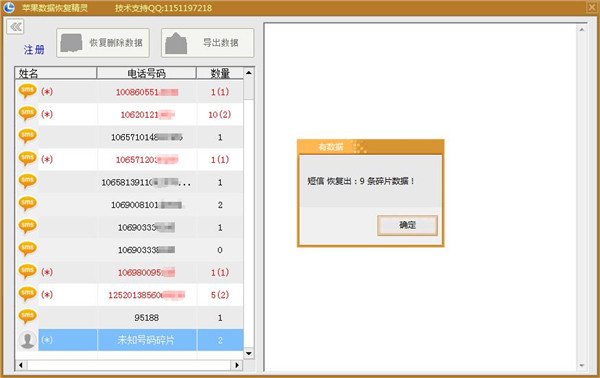Sort by the 姓名 column header
The width and height of the screenshot is (600, 378).
(x=56, y=73)
